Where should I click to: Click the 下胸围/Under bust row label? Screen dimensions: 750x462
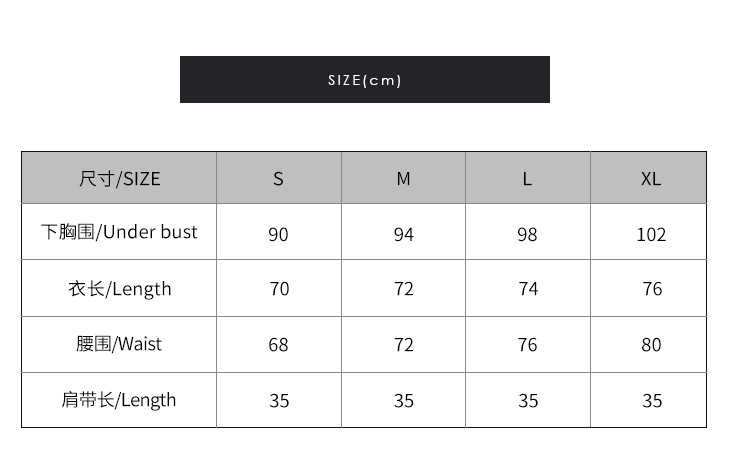(119, 232)
